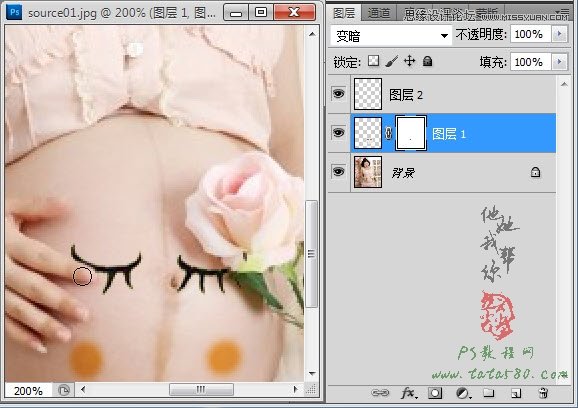Screen dimensions: 578x408
Task: Create new fill or adjustment layer
Action: (x=463, y=393)
